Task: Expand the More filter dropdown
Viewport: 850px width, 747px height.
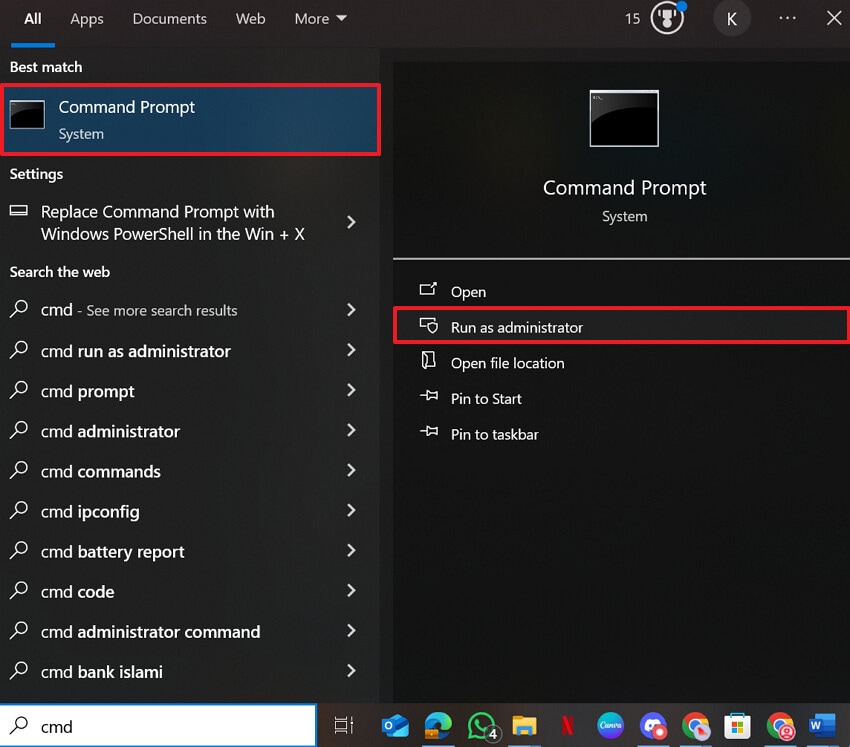Action: tap(319, 18)
